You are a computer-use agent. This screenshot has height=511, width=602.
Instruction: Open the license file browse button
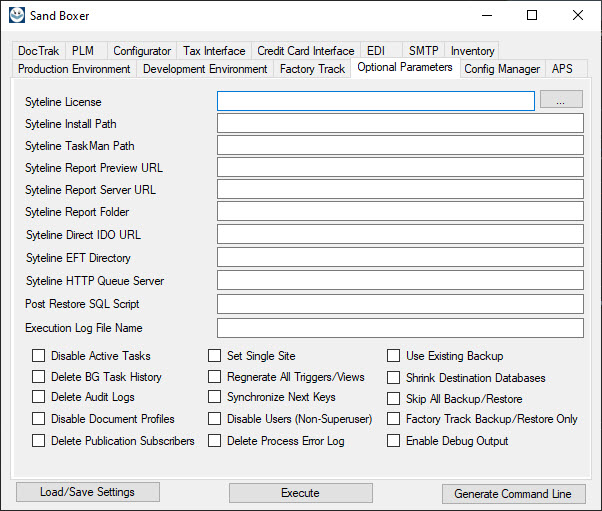pos(561,99)
